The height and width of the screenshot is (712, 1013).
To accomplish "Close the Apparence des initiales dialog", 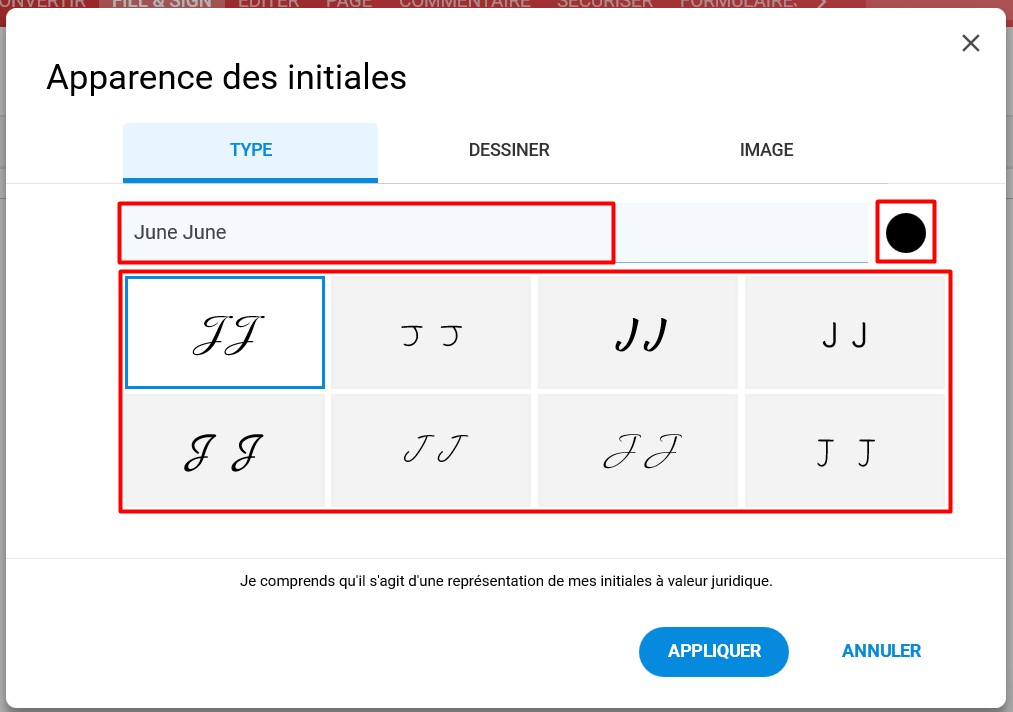I will pyautogui.click(x=970, y=43).
